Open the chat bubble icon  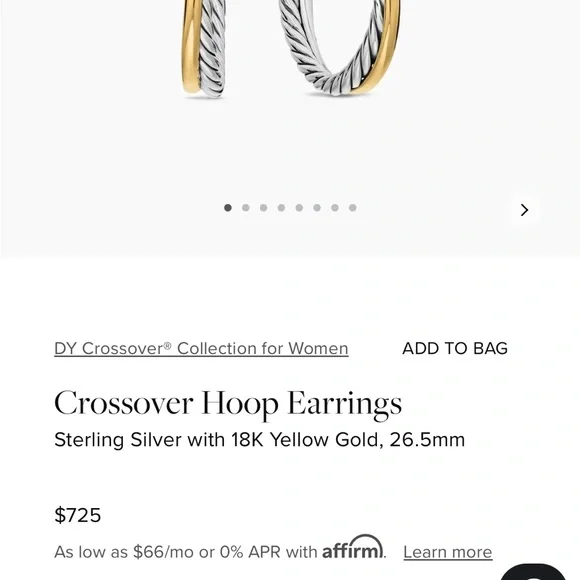533,572
